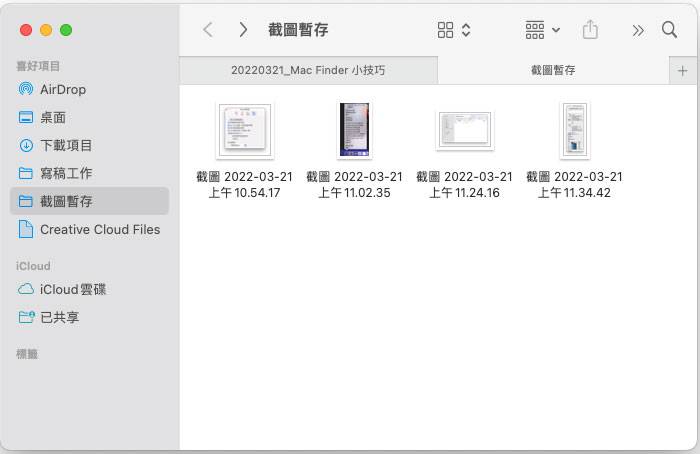This screenshot has width=700, height=454.
Task: Open 下載項目 folder in sidebar
Action: coord(66,145)
